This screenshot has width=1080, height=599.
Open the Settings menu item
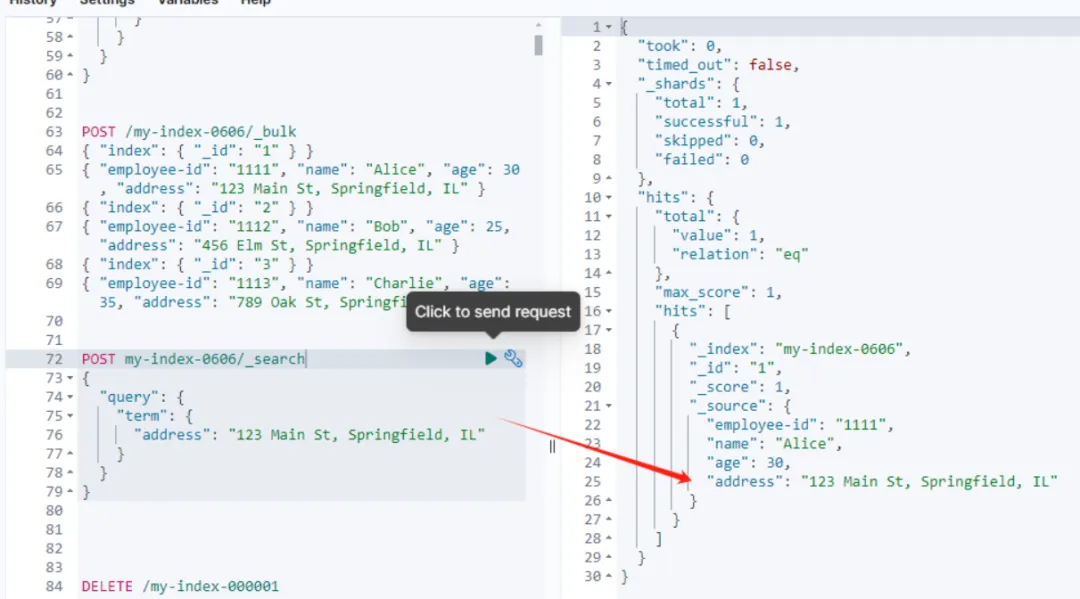[107, 3]
